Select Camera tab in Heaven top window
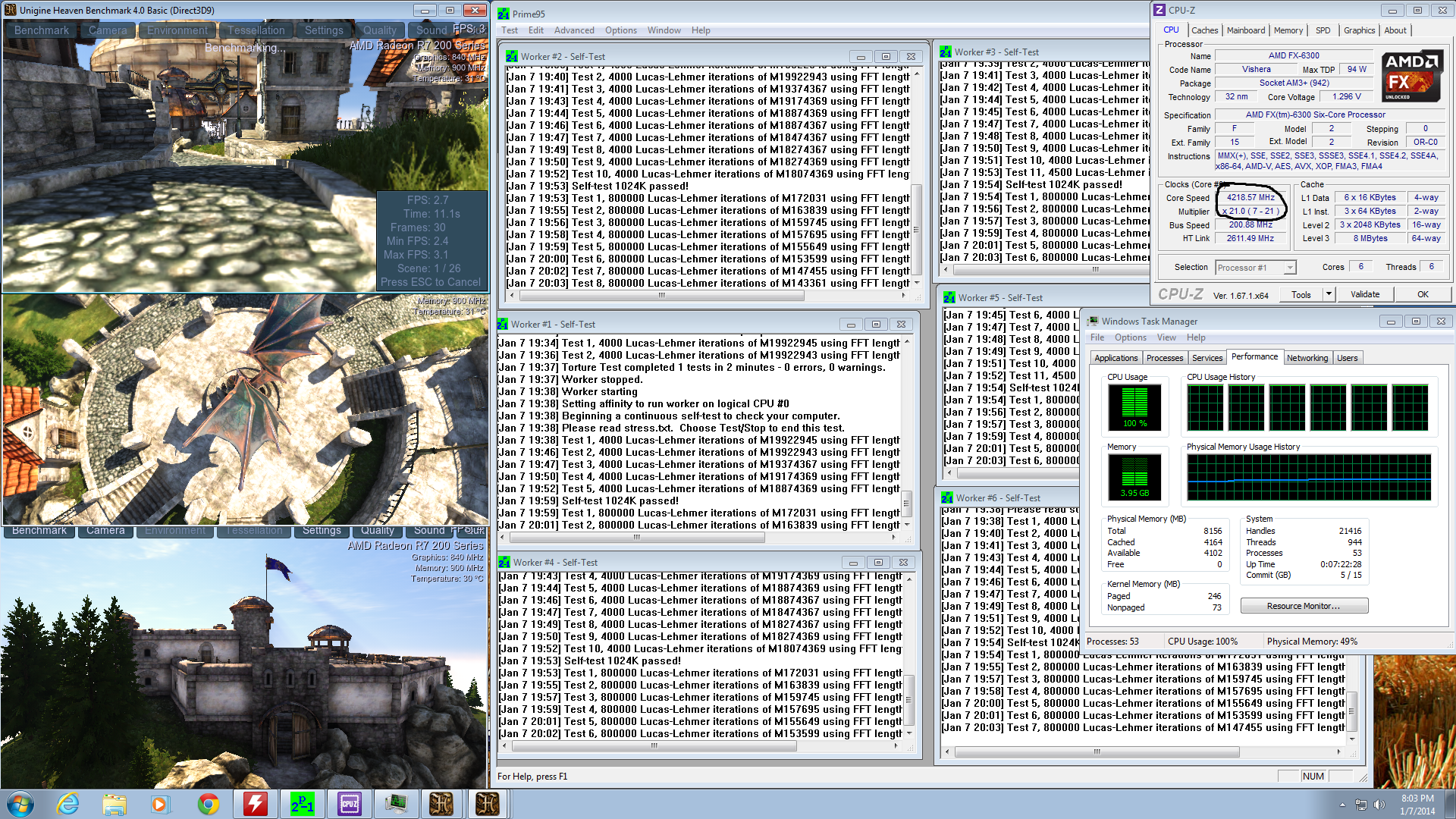 pyautogui.click(x=108, y=30)
